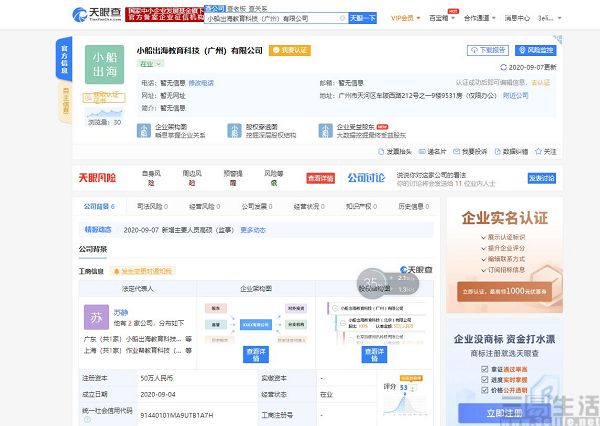Select the 官方信息 side tab

coord(64,59)
